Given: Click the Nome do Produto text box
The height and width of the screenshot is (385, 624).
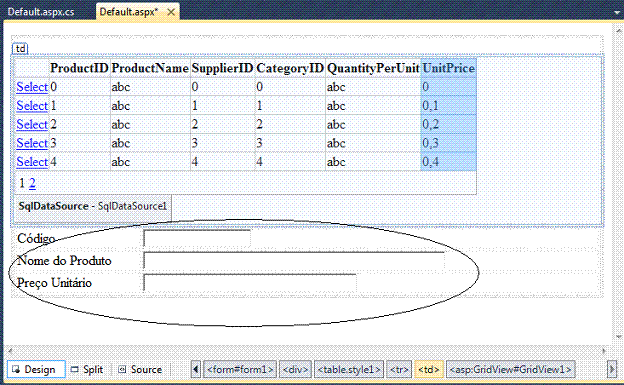Looking at the screenshot, I should (294, 261).
